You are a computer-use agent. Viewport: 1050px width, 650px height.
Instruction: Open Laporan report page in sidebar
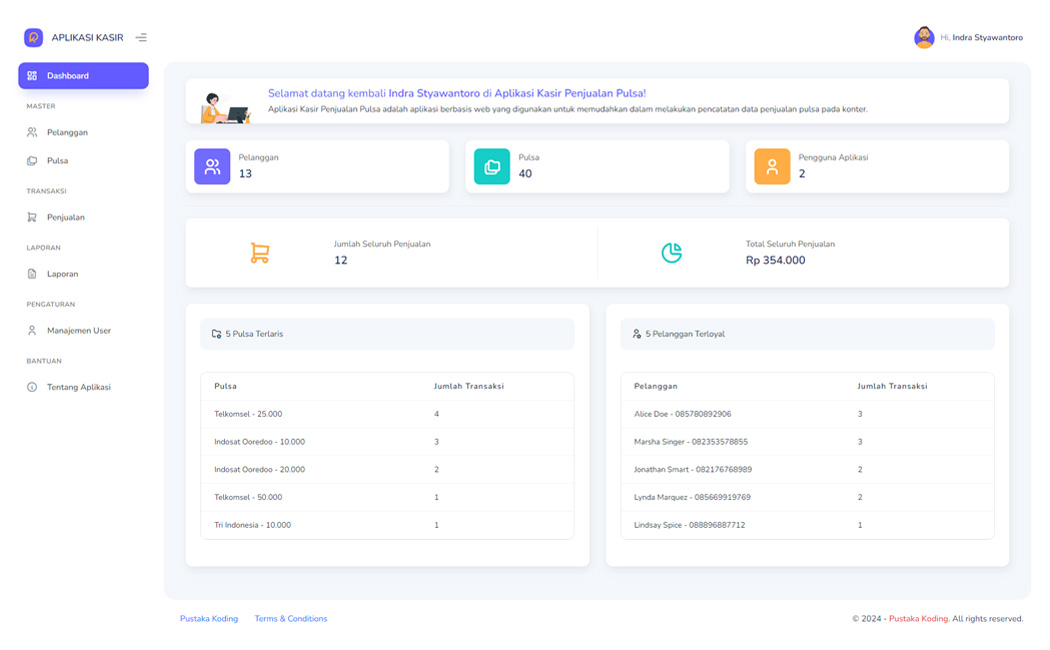(x=62, y=274)
